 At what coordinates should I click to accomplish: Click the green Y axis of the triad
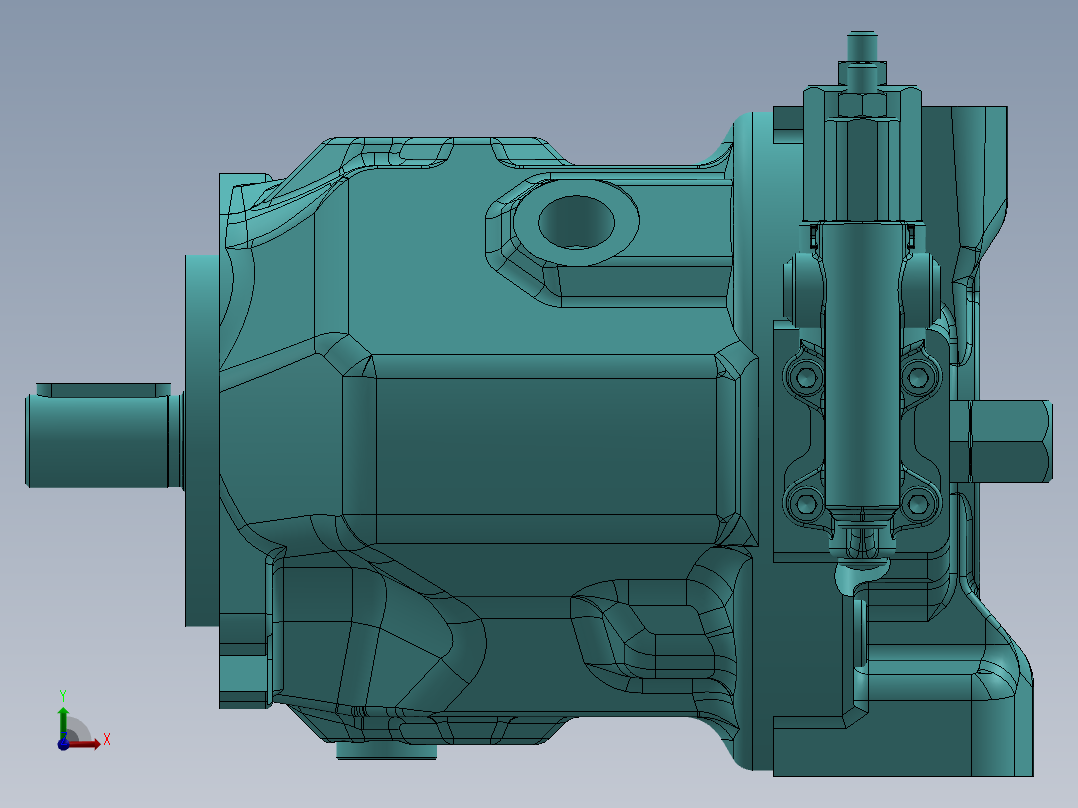coord(63,721)
